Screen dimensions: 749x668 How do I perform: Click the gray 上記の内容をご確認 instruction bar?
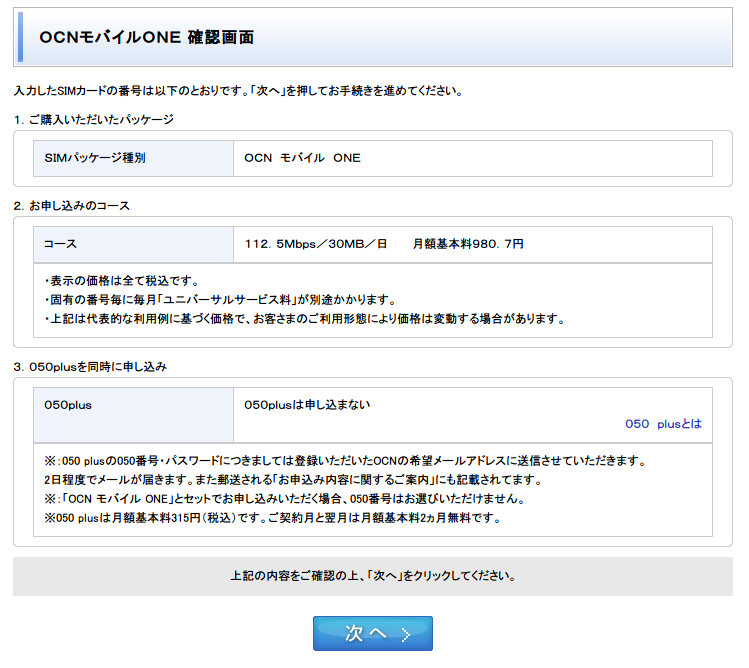tap(372, 577)
